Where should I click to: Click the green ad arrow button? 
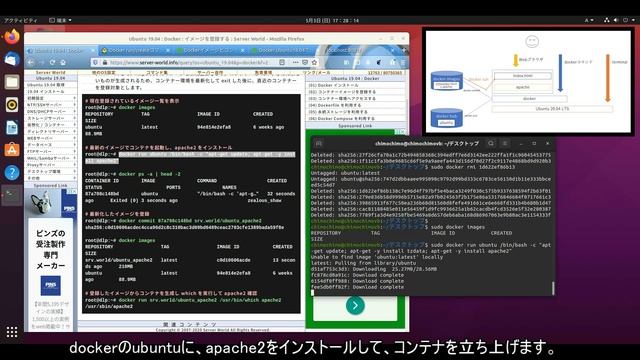(355, 305)
